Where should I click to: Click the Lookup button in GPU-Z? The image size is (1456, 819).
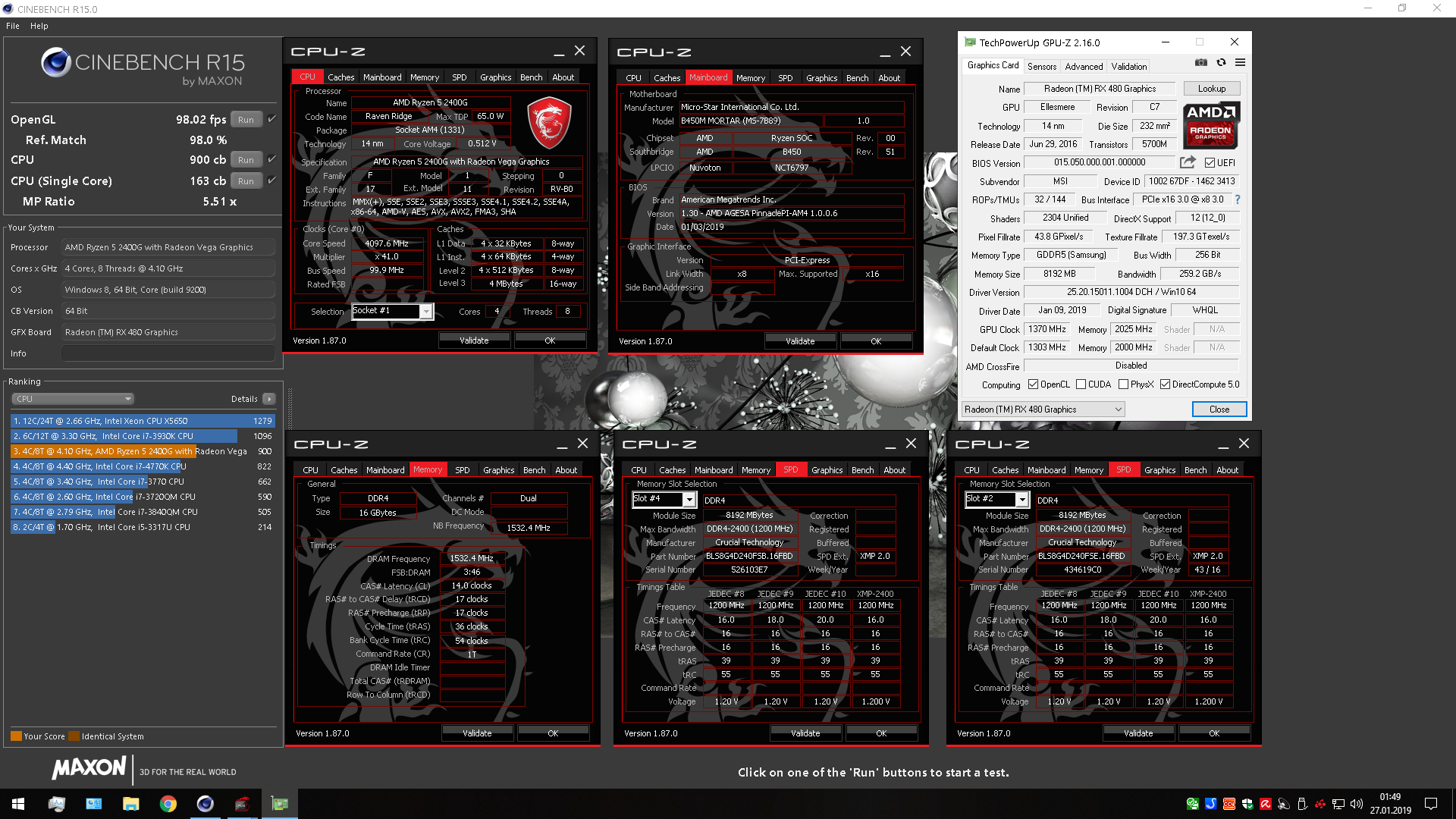[x=1211, y=88]
